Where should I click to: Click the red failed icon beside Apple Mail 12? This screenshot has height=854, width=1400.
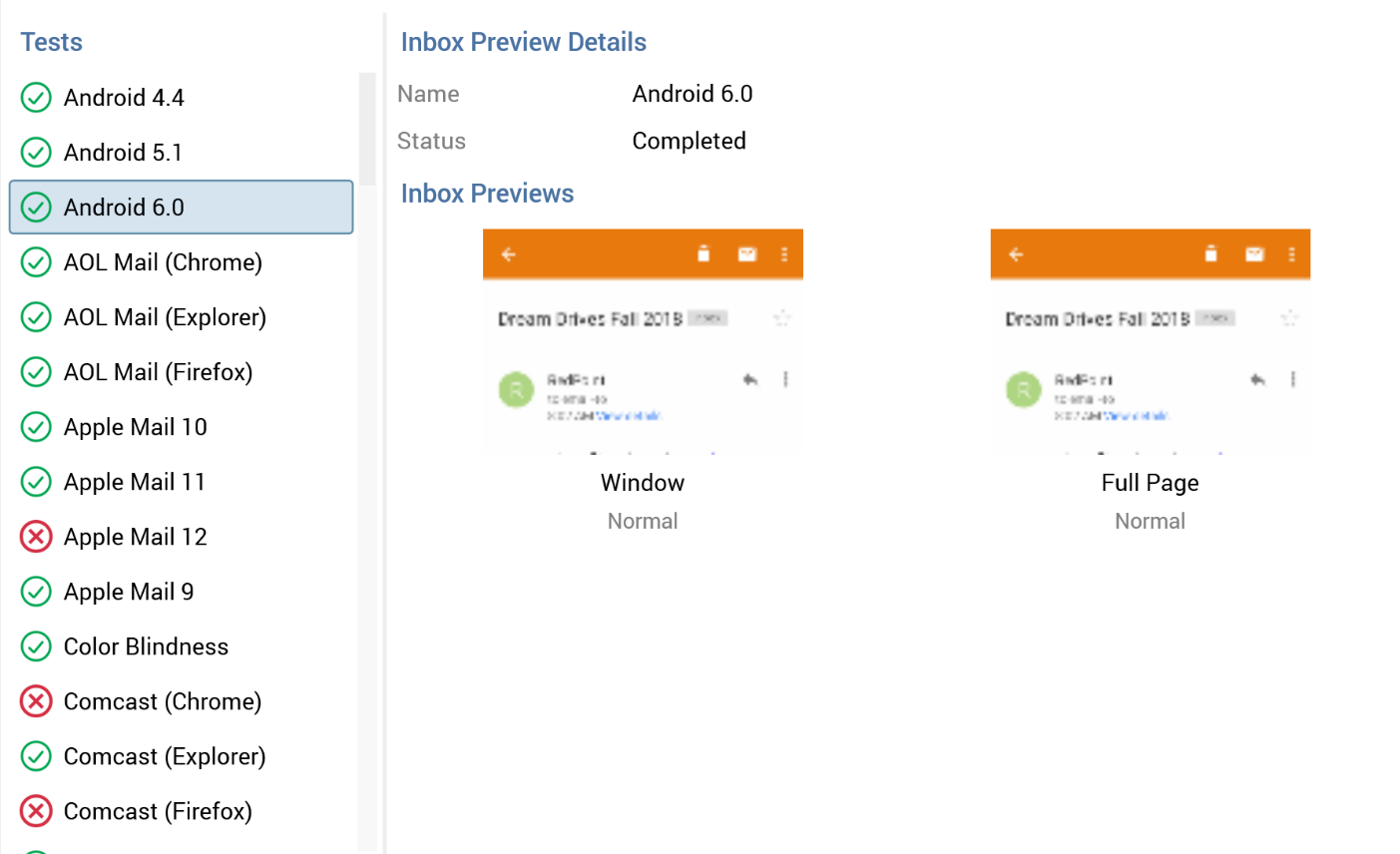pyautogui.click(x=36, y=537)
